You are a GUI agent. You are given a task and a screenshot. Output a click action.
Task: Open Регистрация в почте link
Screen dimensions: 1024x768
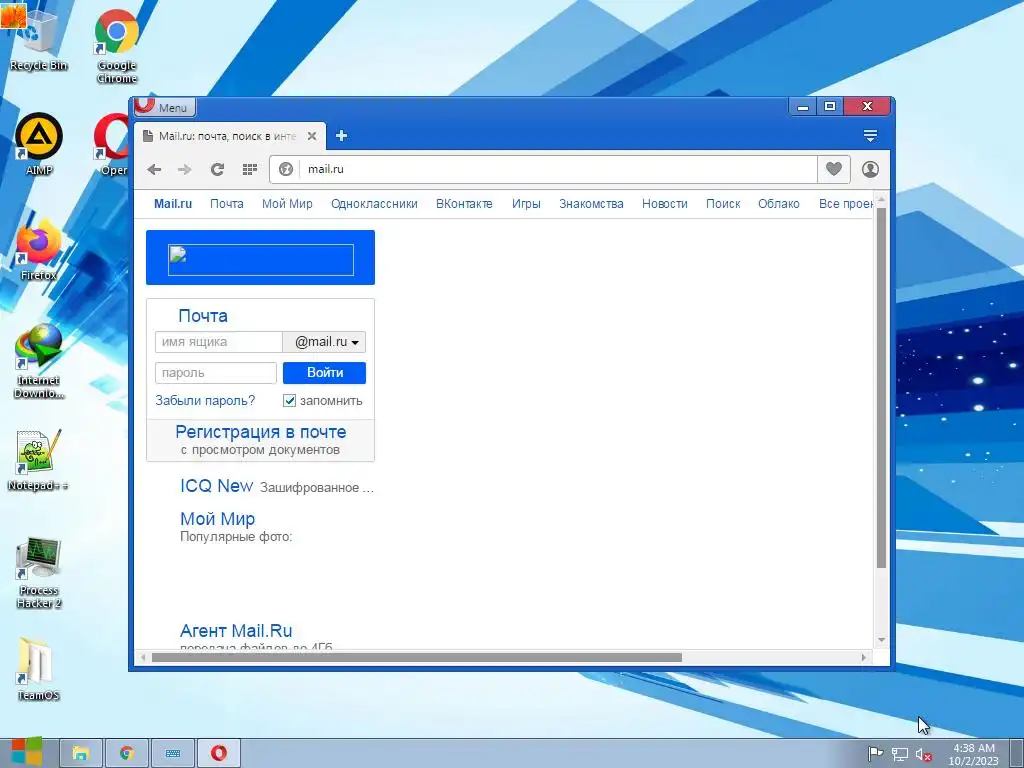tap(261, 432)
